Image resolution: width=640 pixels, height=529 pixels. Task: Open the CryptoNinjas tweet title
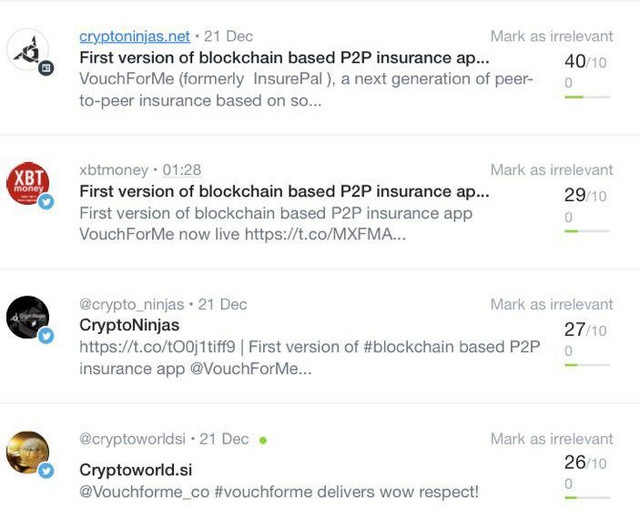coord(129,325)
